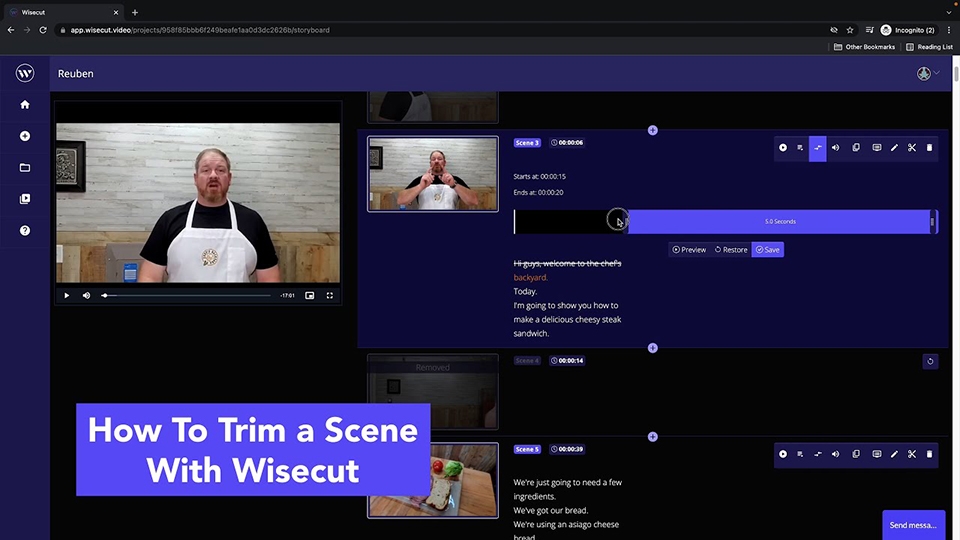
Task: Open Scene 3 subtitles icon
Action: (877, 148)
